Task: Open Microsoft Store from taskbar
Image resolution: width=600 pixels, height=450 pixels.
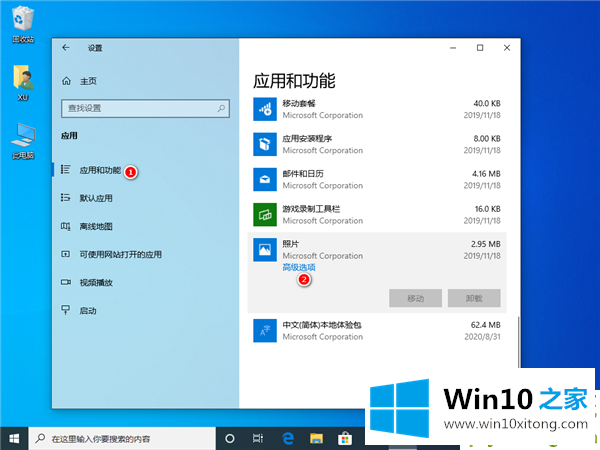Action: tap(345, 439)
